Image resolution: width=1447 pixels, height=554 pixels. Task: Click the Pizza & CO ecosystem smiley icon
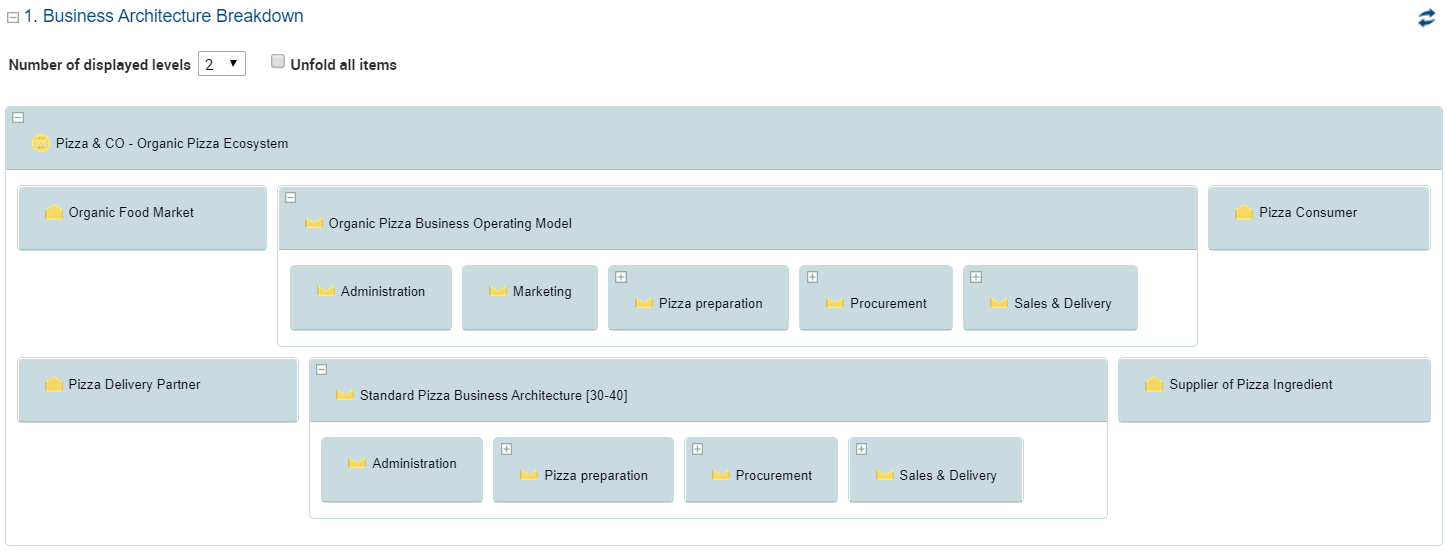coord(41,143)
